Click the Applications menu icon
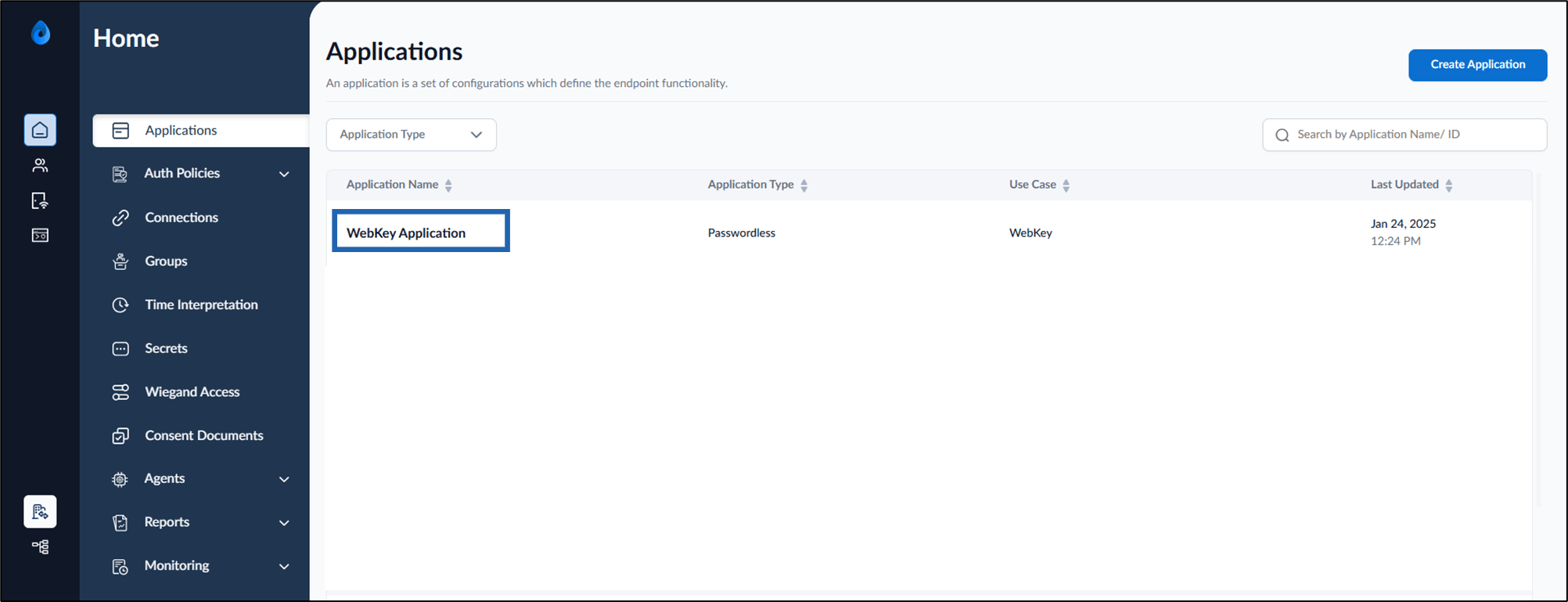This screenshot has width=1568, height=602. 120,131
